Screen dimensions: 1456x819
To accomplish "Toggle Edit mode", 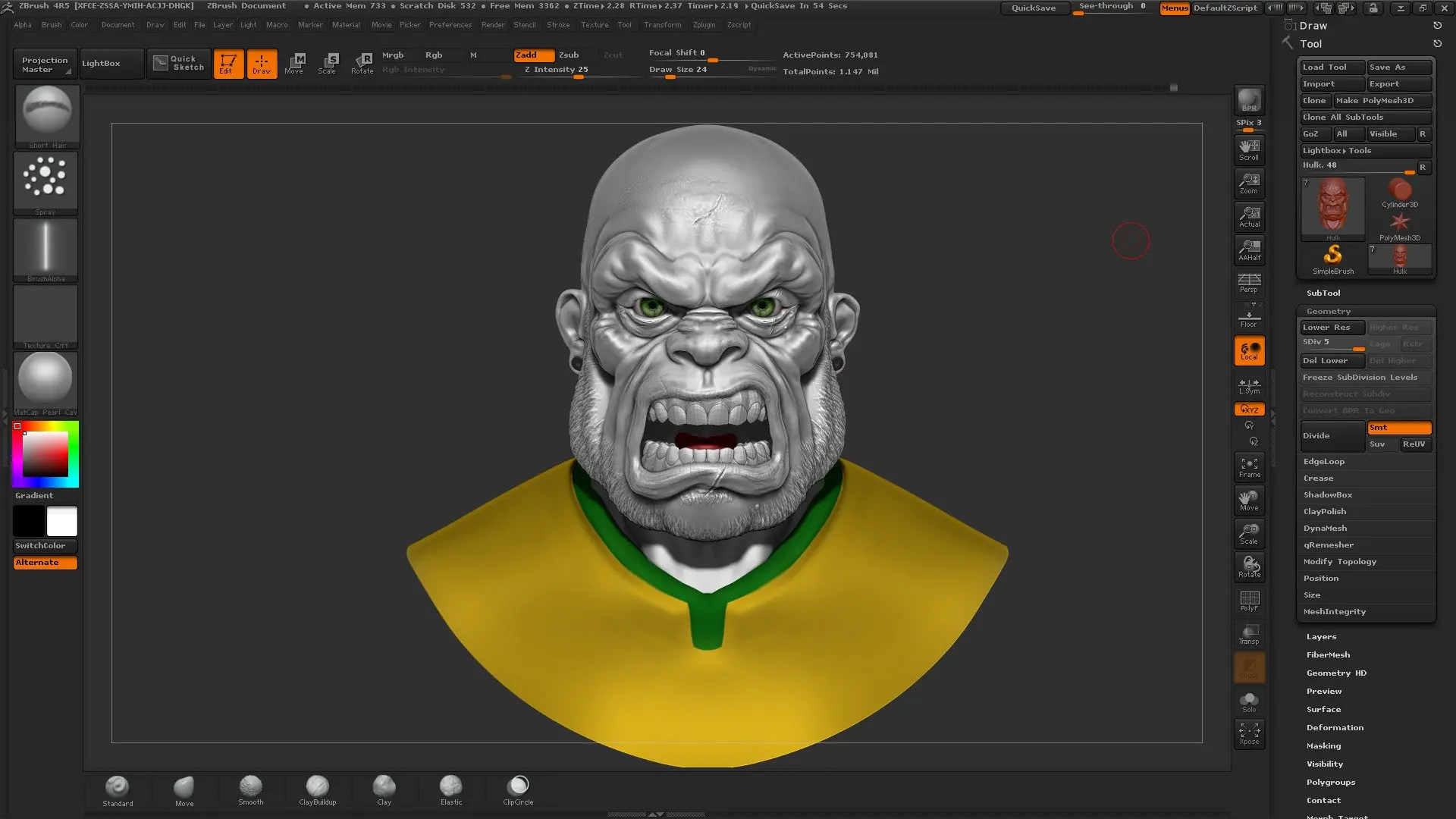I will pos(228,64).
